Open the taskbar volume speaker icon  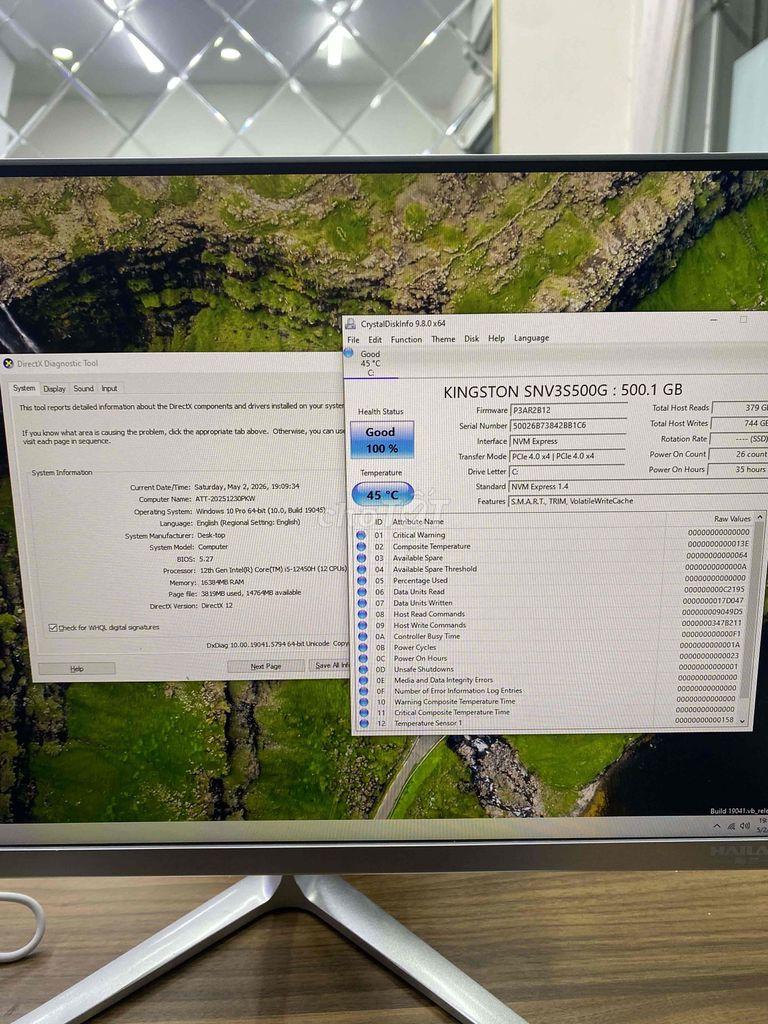[744, 827]
